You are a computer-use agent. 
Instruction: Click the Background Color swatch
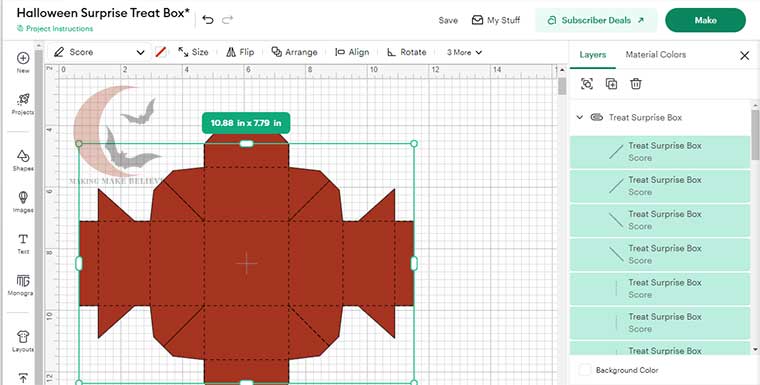(x=585, y=370)
